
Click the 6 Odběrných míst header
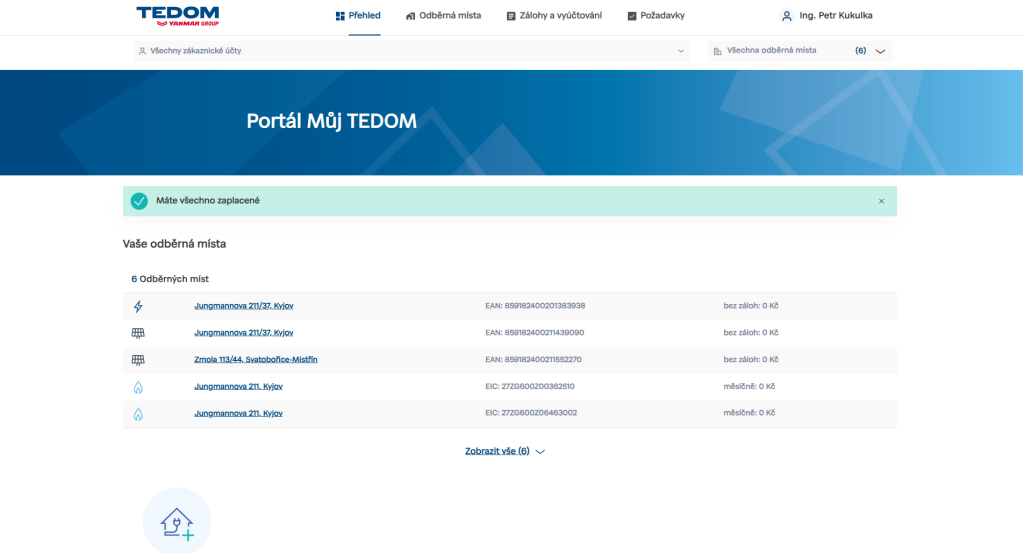(170, 279)
